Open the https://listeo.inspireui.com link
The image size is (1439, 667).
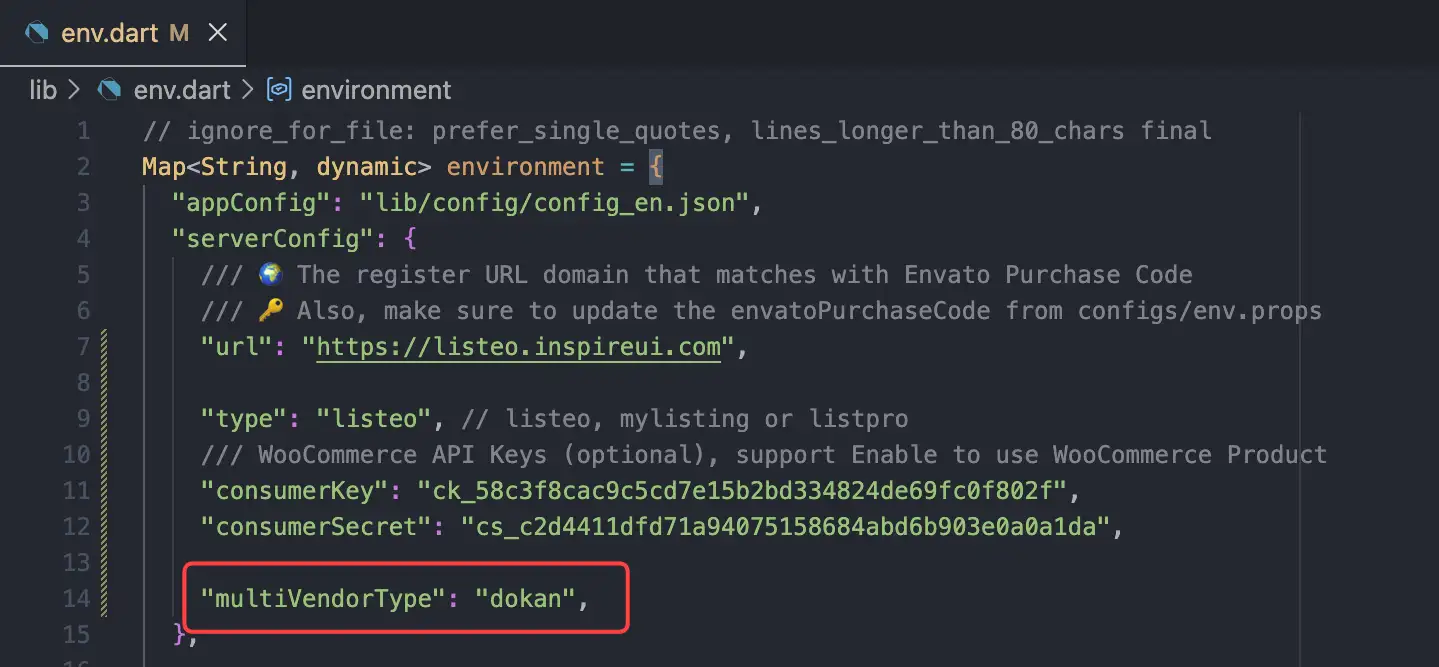coord(518,347)
